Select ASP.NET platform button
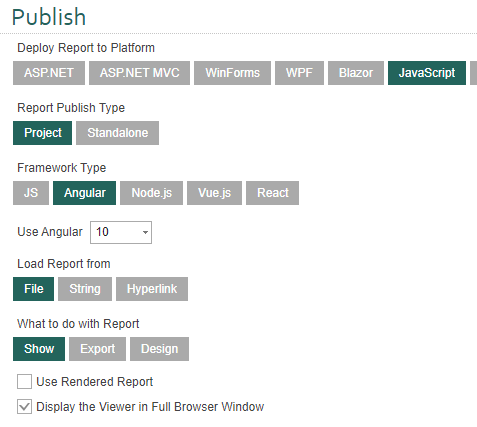The width and height of the screenshot is (477, 427). (x=49, y=73)
